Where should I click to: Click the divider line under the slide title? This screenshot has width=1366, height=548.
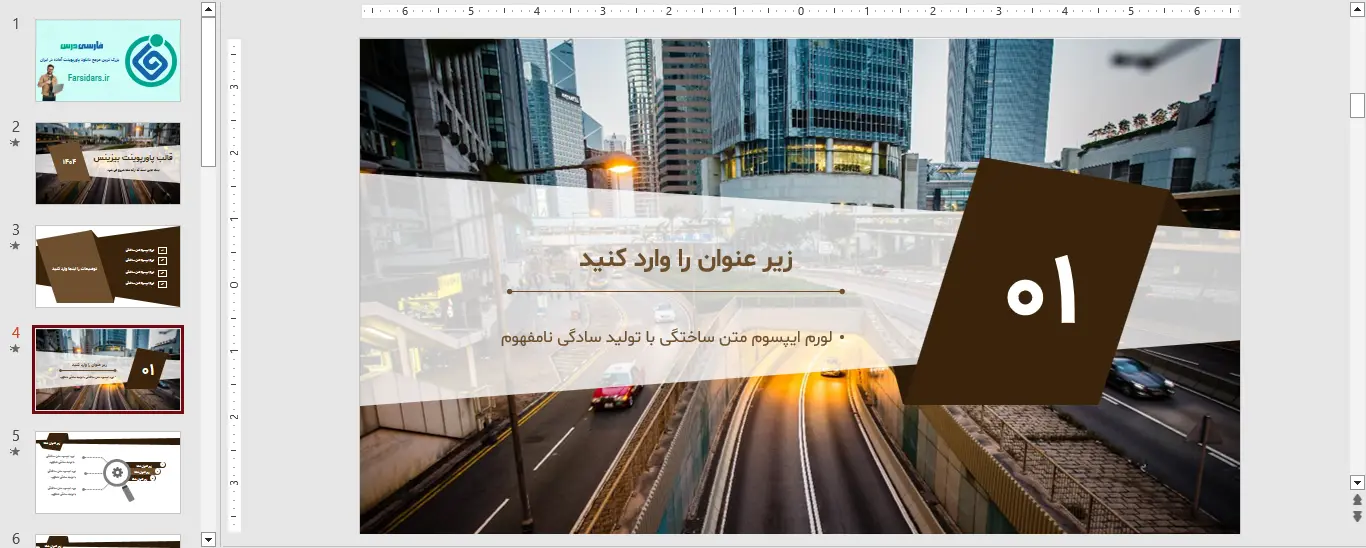click(675, 292)
